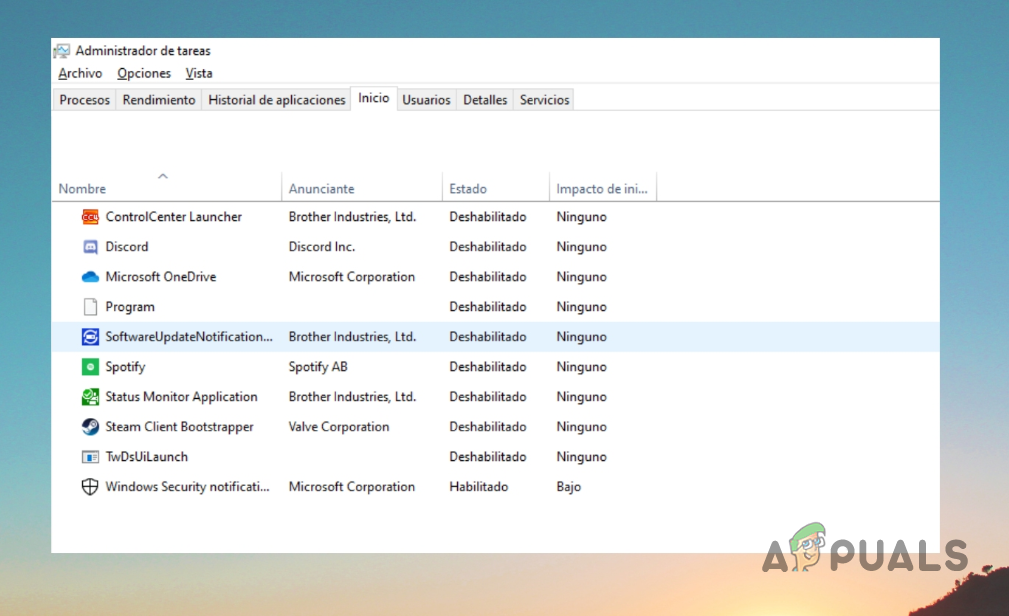
Task: Go to the Servicios tab
Action: (x=545, y=100)
